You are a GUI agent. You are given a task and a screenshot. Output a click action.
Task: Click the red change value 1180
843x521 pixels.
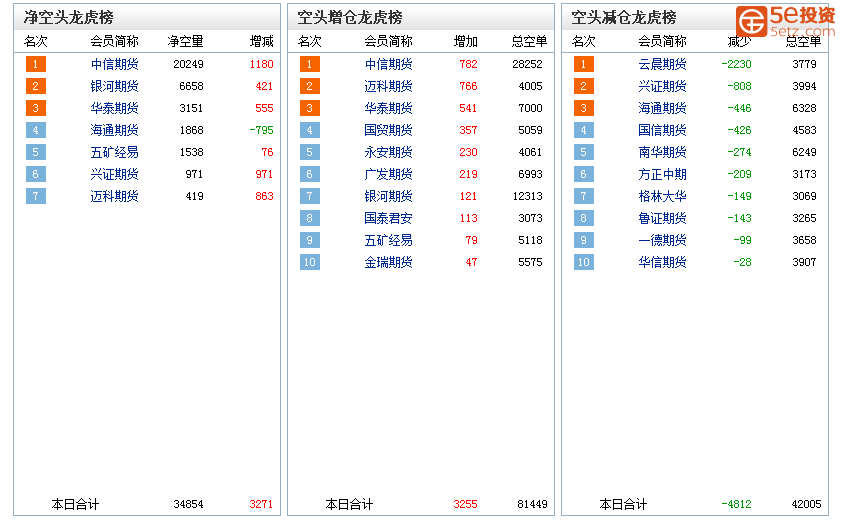click(262, 65)
